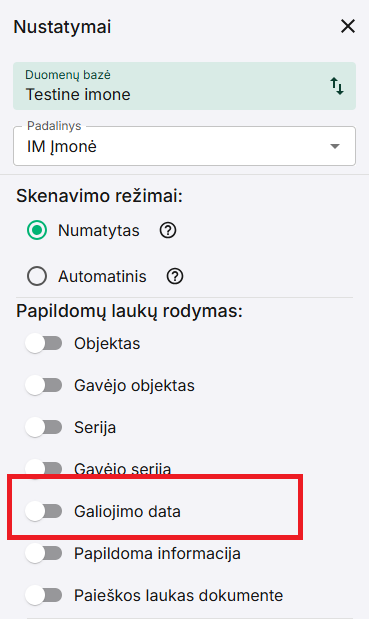Open help icon next to Numatytas
The height and width of the screenshot is (619, 369).
click(168, 230)
